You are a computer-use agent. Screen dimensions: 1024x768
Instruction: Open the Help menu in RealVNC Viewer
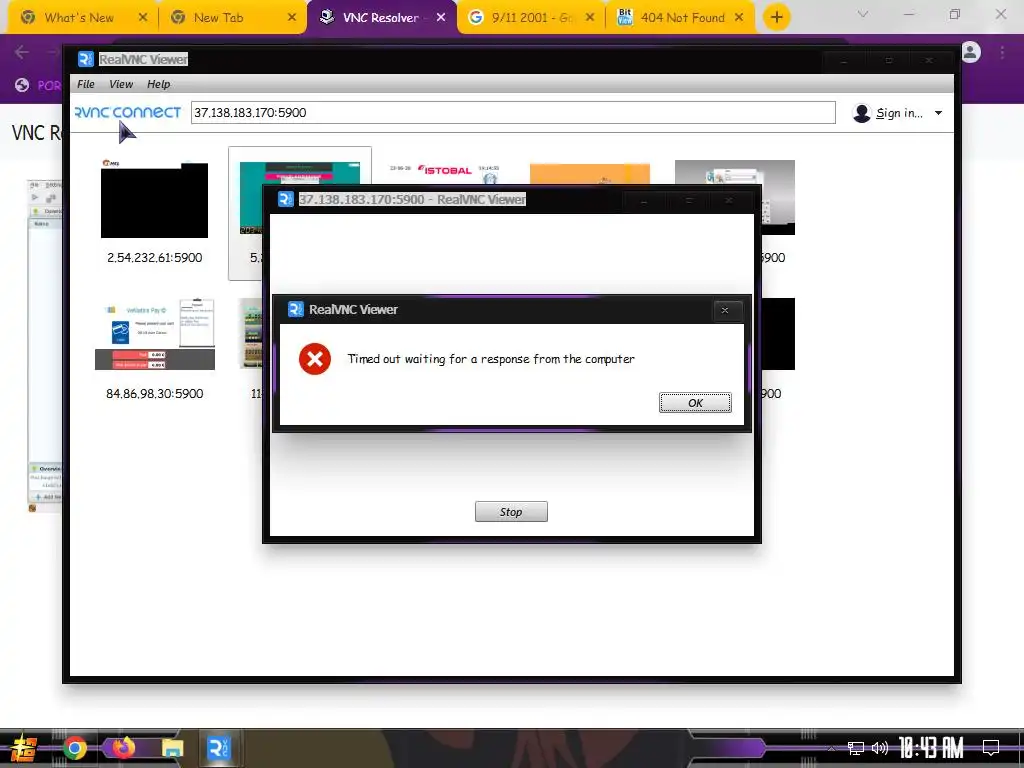pos(158,84)
